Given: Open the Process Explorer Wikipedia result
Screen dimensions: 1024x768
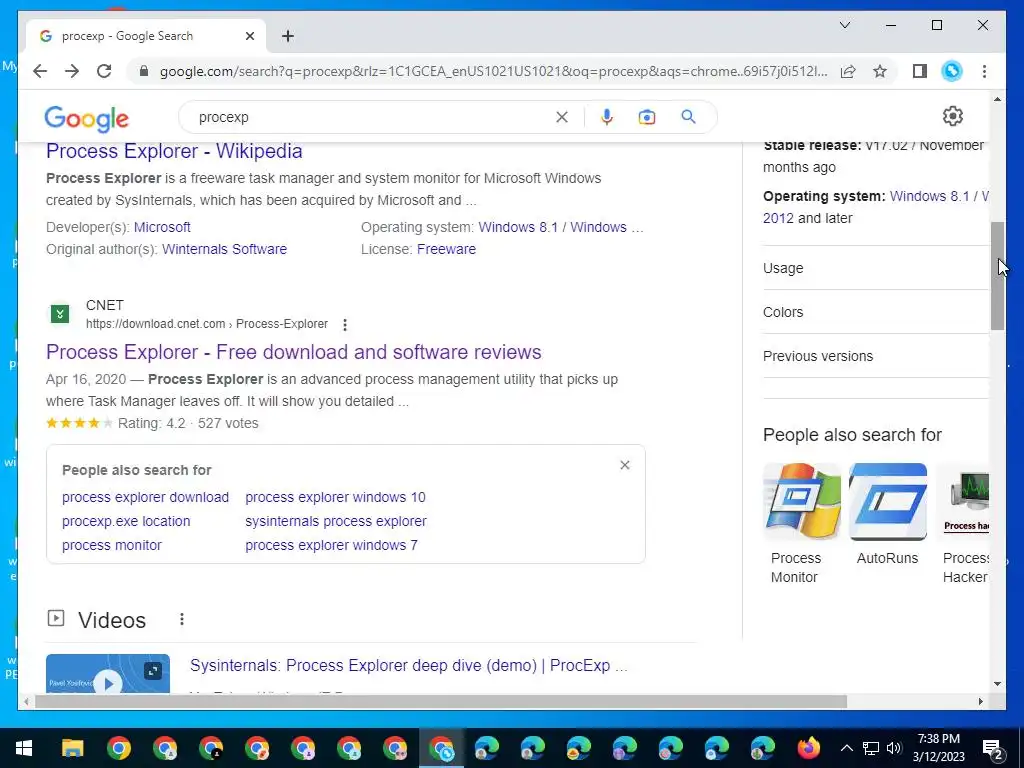Looking at the screenshot, I should click(174, 151).
